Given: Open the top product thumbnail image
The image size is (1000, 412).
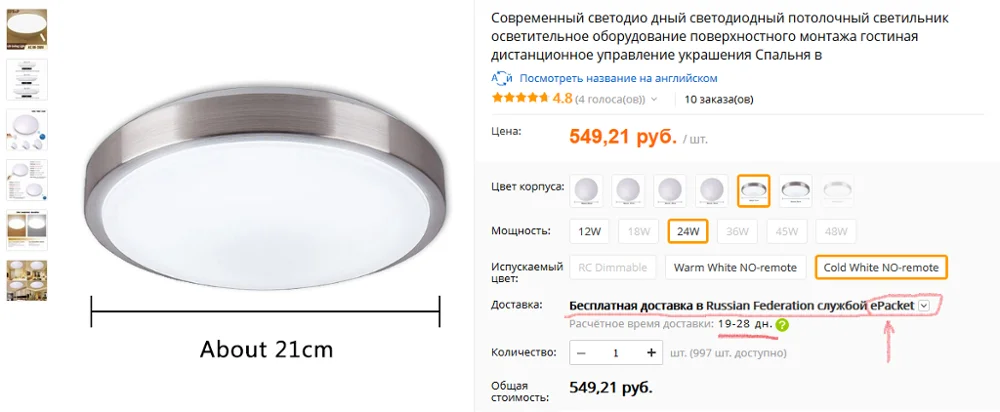Looking at the screenshot, I should pos(26,29).
